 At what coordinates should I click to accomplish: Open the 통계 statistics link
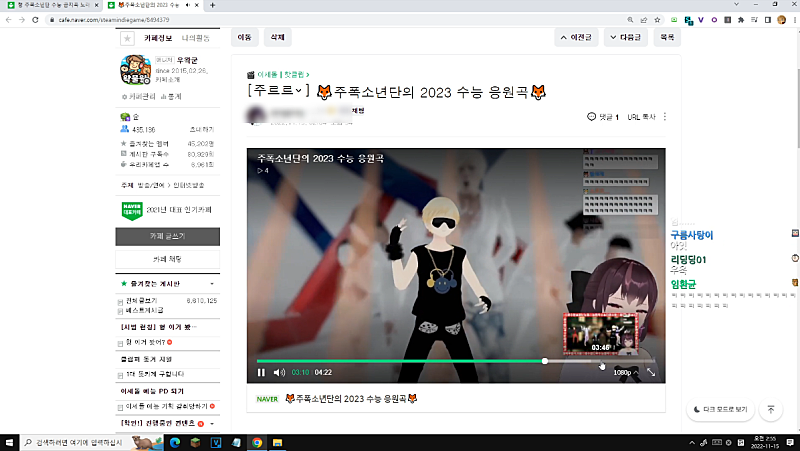click(x=171, y=96)
